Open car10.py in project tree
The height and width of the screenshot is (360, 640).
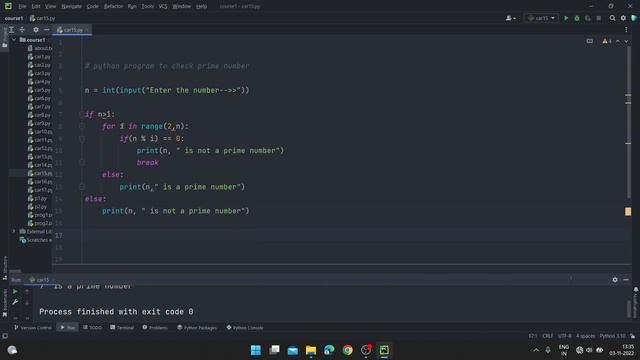click(40, 132)
